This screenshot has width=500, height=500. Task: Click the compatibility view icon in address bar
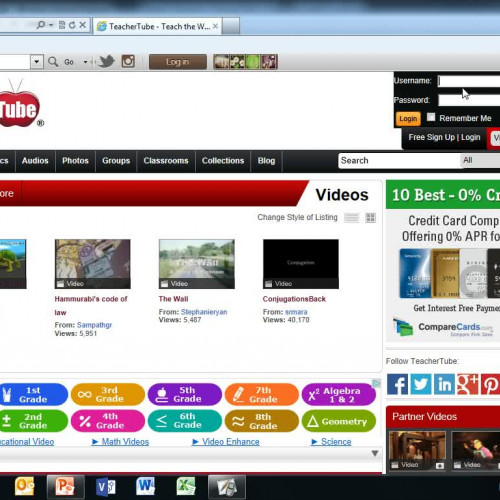62,25
